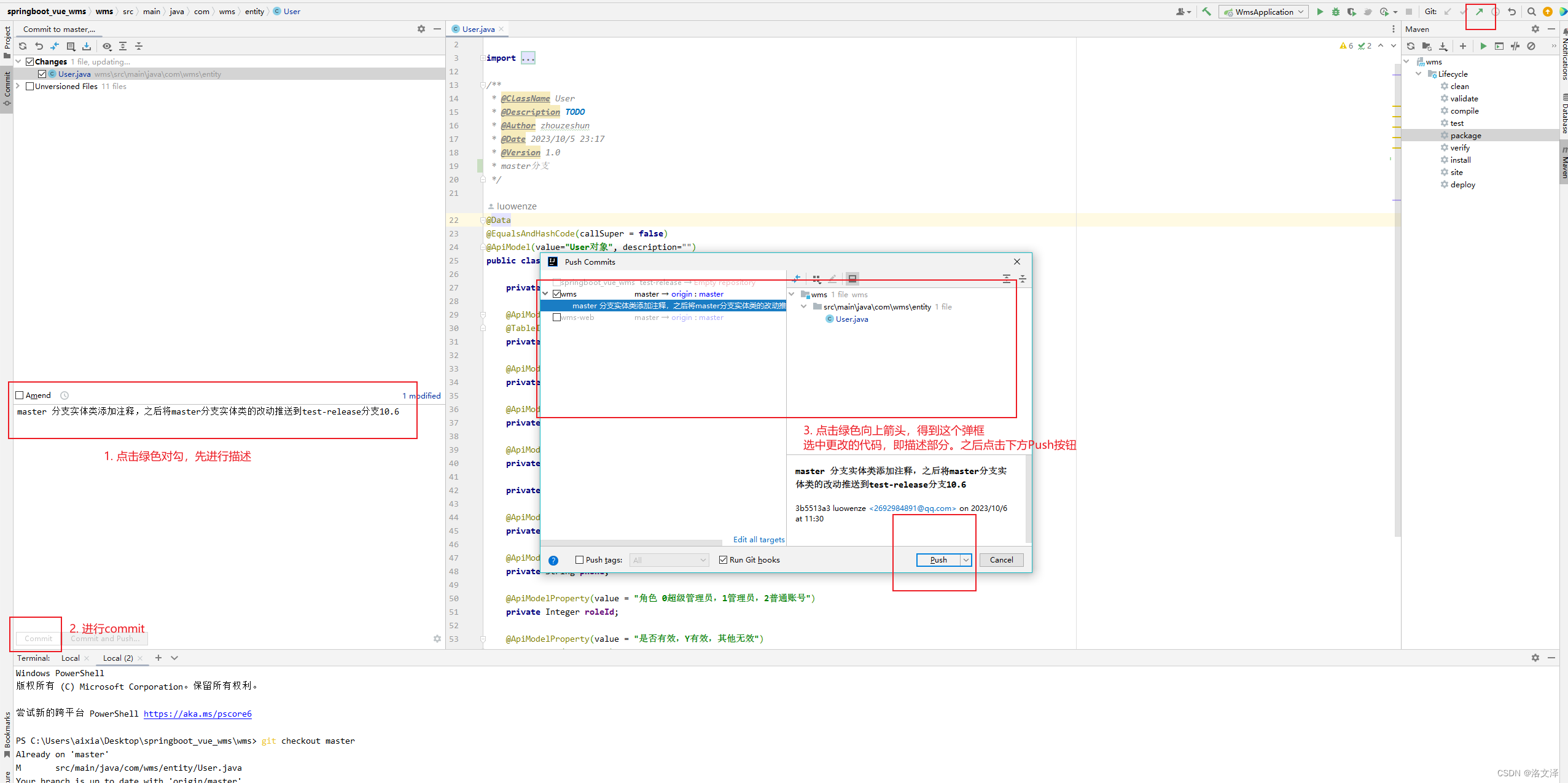
Task: Open the Push button dropdown arrow
Action: coord(965,560)
